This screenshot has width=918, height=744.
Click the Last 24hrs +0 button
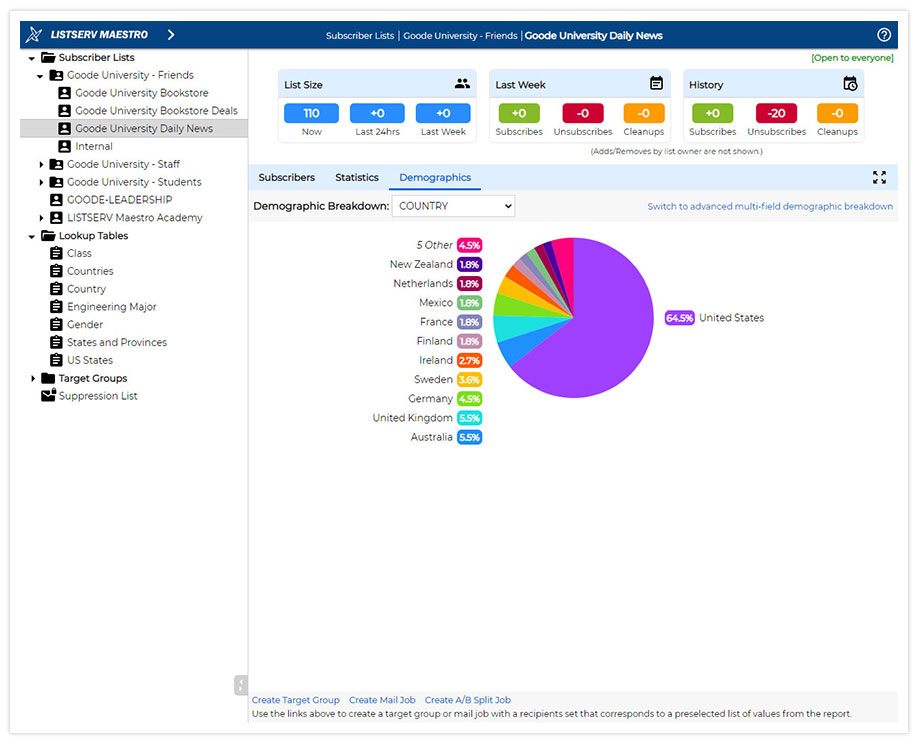tap(377, 113)
